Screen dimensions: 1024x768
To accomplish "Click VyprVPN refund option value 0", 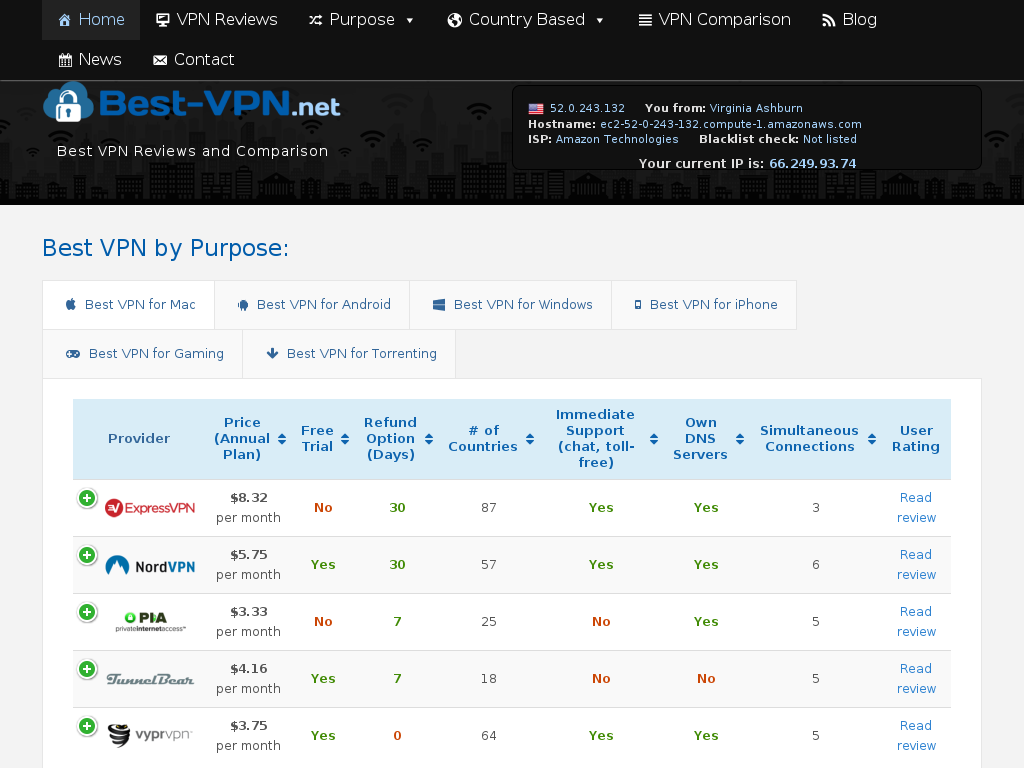I will click(x=397, y=736).
